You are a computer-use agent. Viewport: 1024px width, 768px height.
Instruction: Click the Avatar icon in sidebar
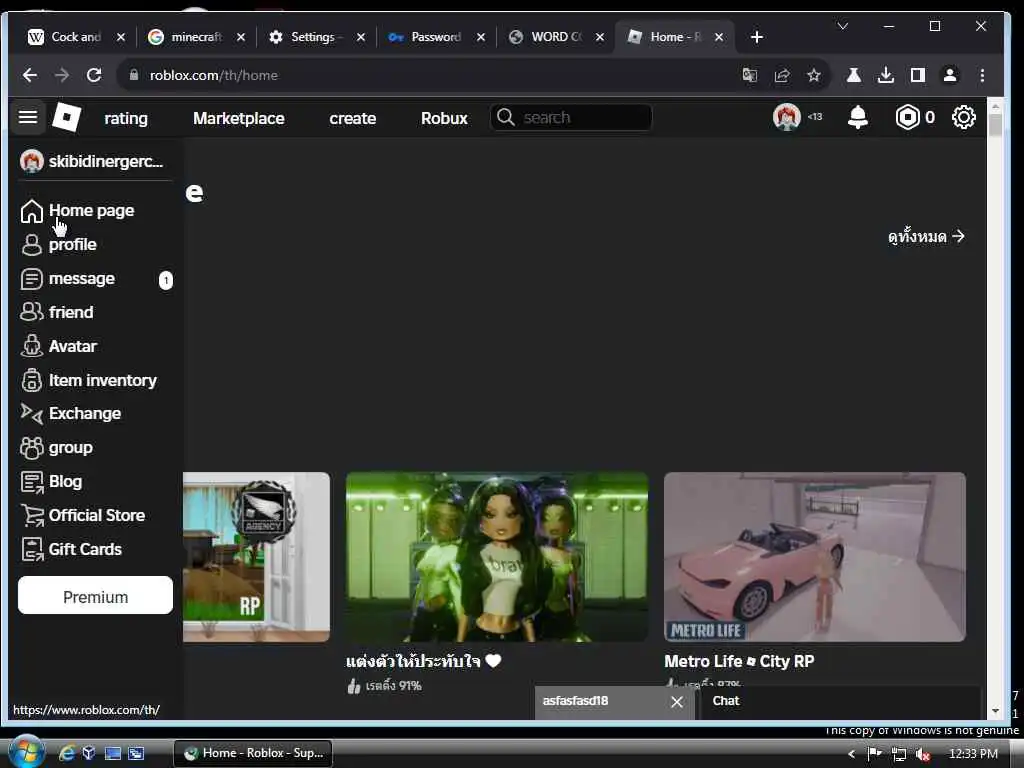(x=31, y=346)
